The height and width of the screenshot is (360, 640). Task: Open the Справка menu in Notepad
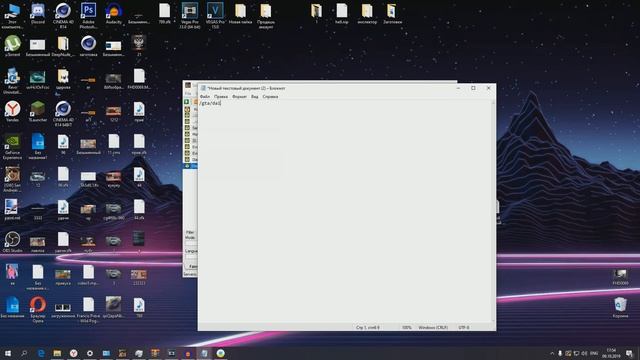coord(270,97)
